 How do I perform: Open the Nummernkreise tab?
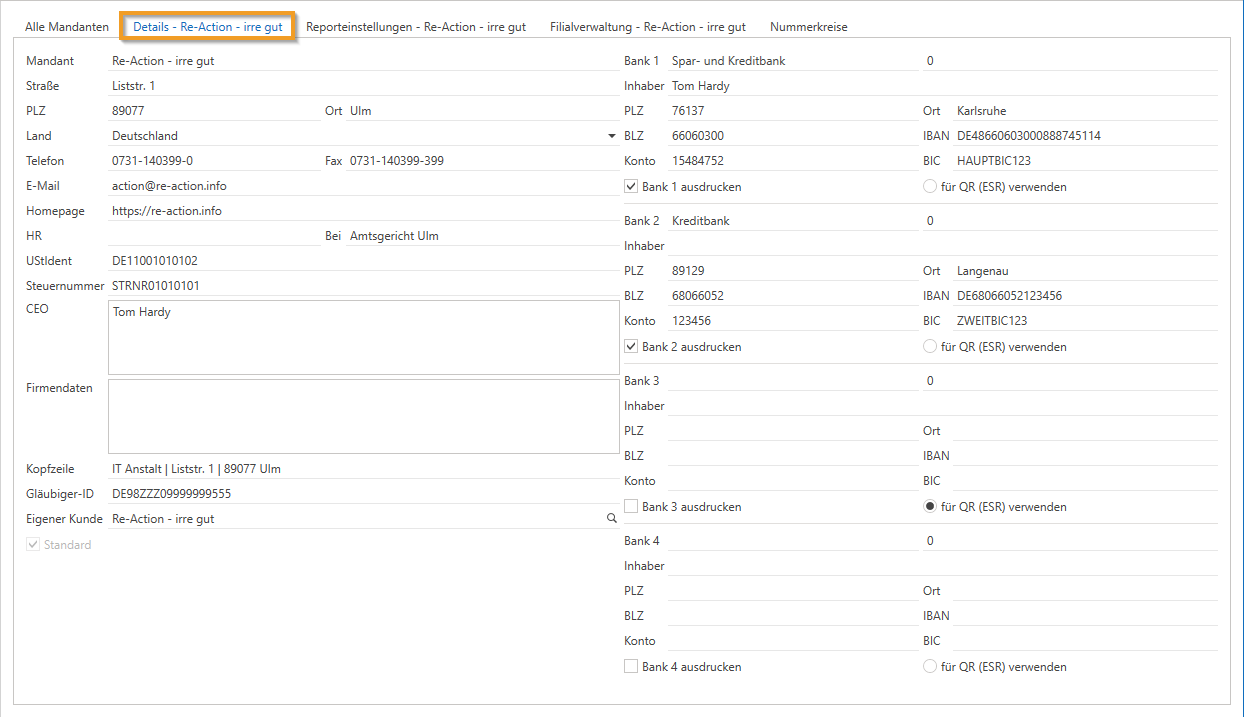click(808, 27)
